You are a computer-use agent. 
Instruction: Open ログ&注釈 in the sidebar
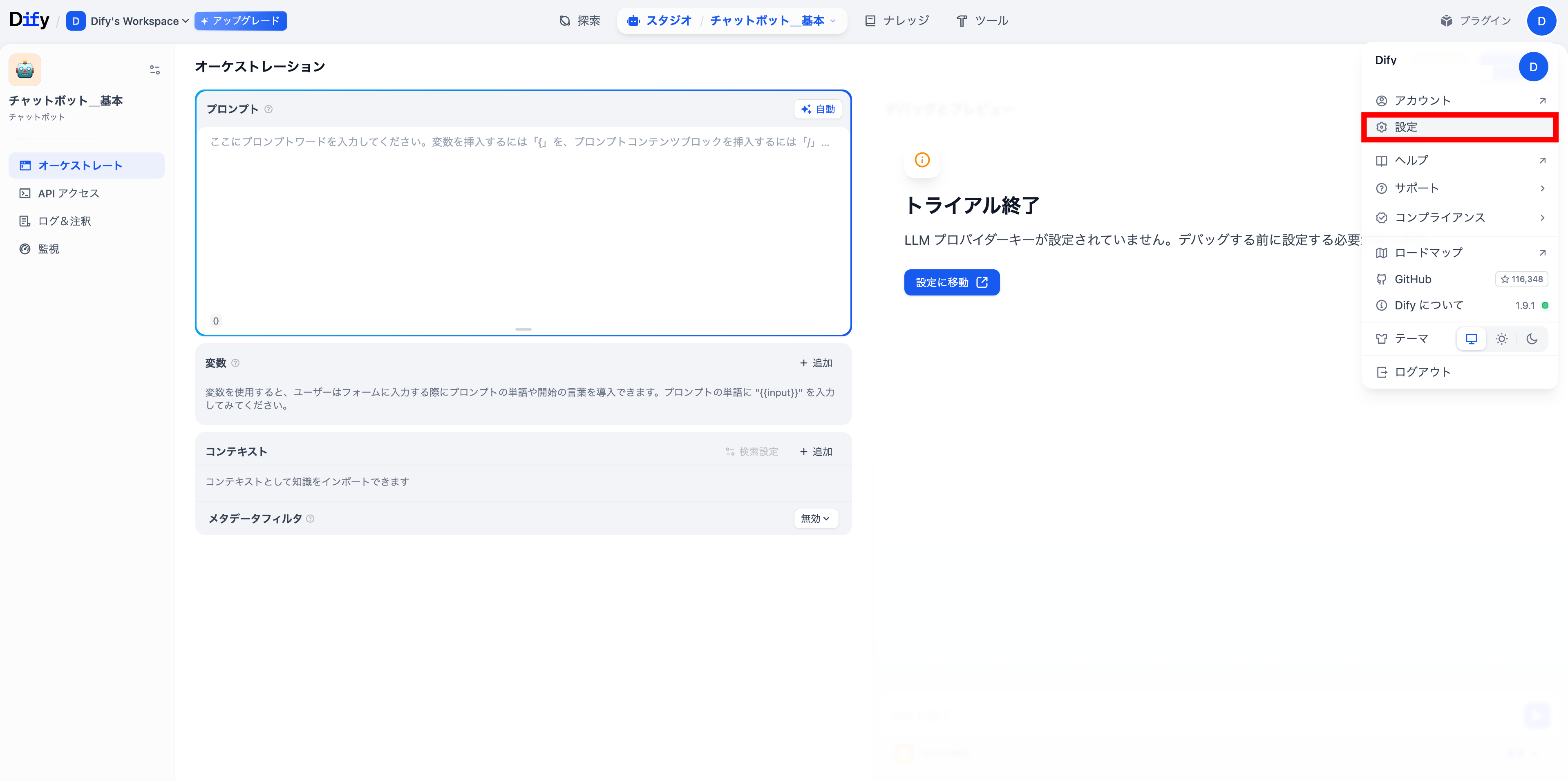[x=63, y=220]
